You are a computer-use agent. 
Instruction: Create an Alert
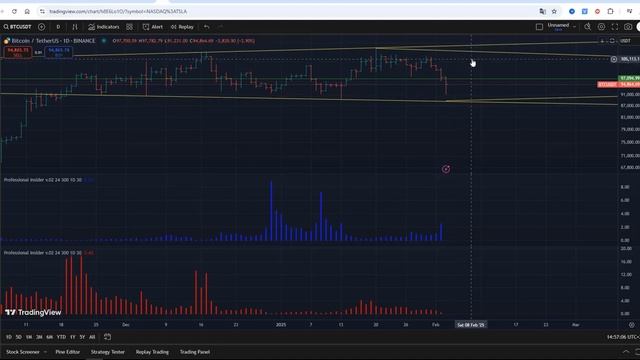click(153, 27)
